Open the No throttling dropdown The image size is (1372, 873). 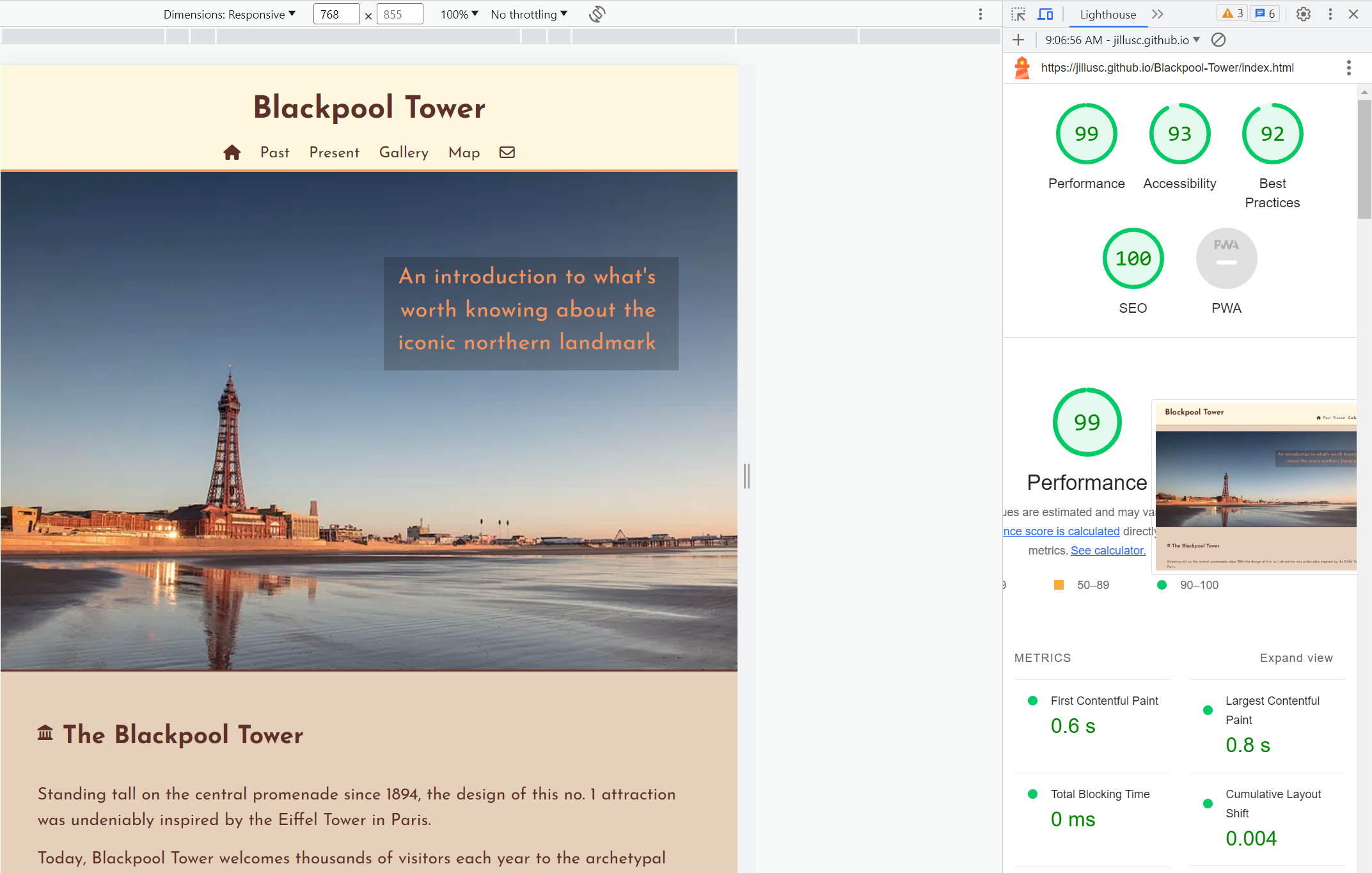tap(528, 13)
